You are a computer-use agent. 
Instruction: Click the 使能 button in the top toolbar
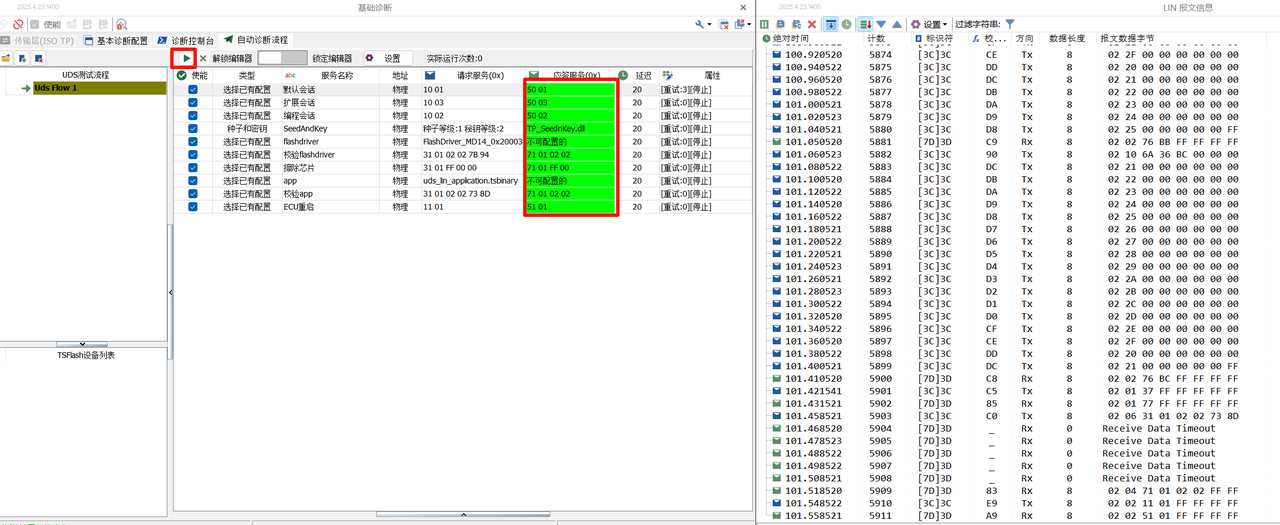(45, 24)
